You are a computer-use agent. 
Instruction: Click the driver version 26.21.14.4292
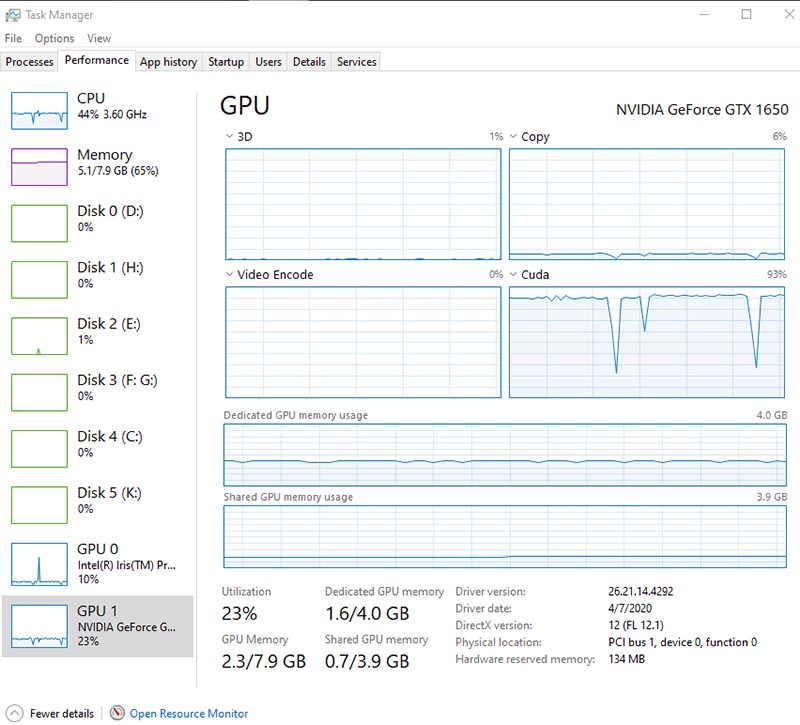[641, 591]
